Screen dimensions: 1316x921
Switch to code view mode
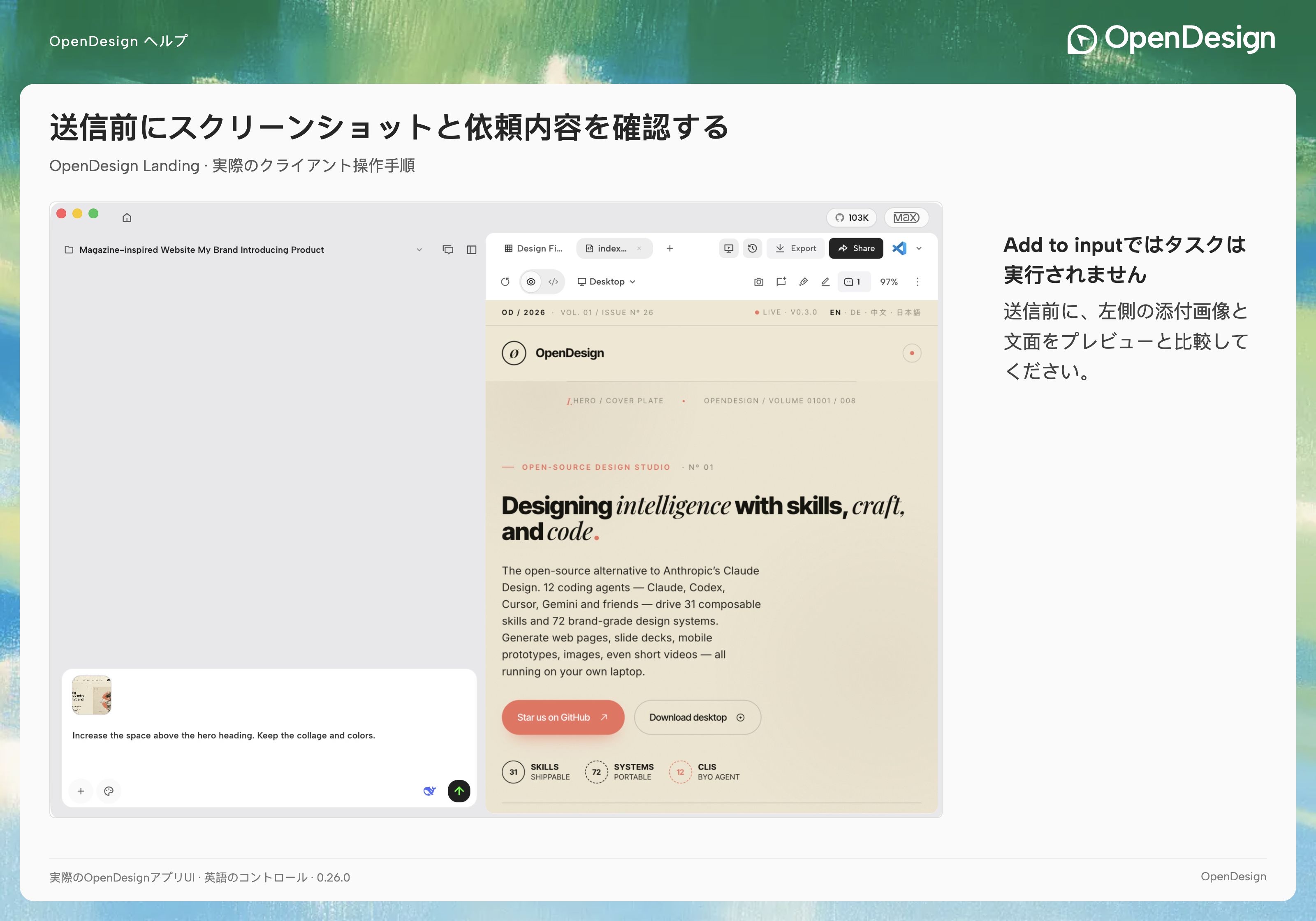[x=553, y=282]
